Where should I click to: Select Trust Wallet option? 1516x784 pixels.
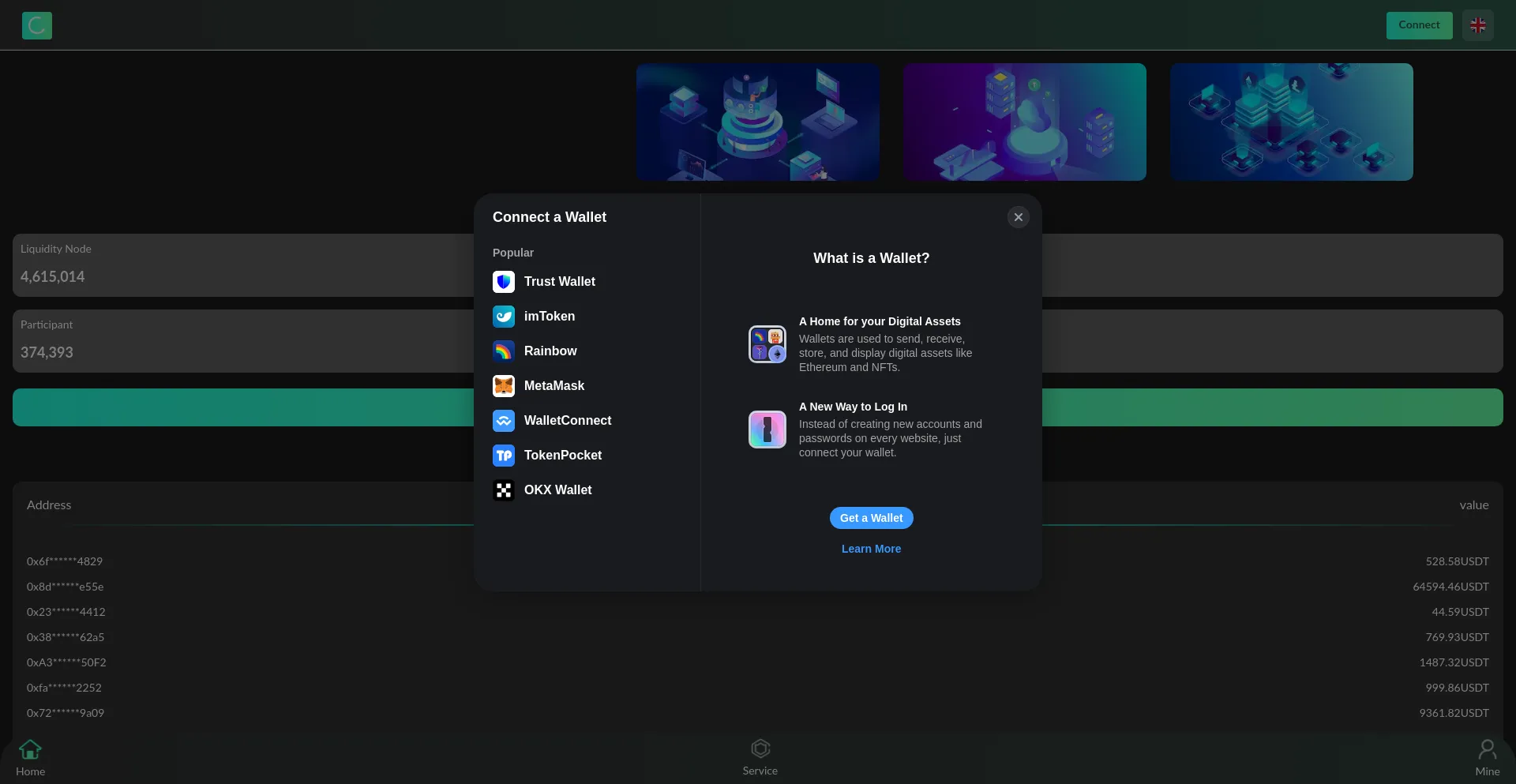pyautogui.click(x=587, y=282)
